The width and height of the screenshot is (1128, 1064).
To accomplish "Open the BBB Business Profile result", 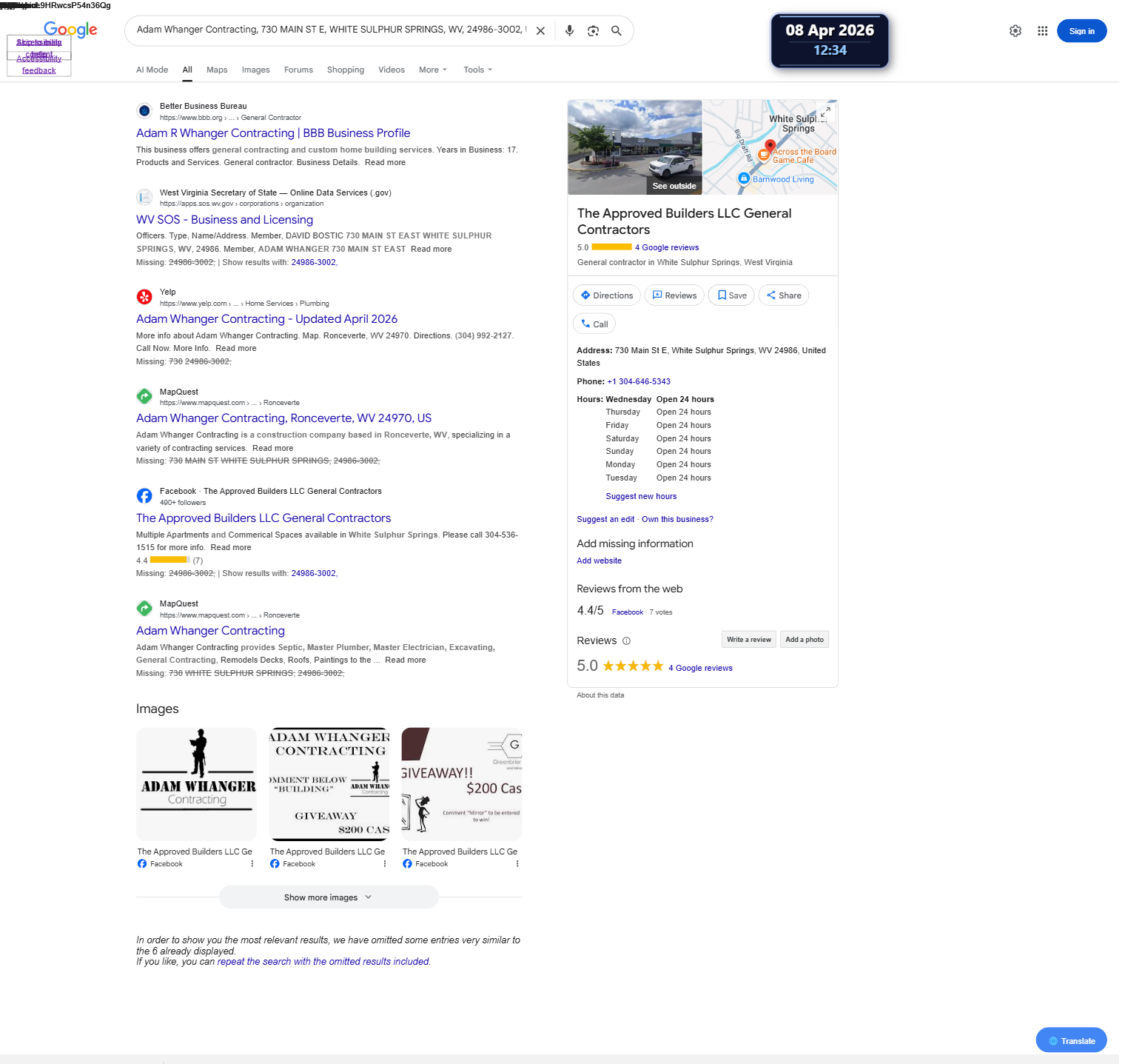I will click(273, 133).
